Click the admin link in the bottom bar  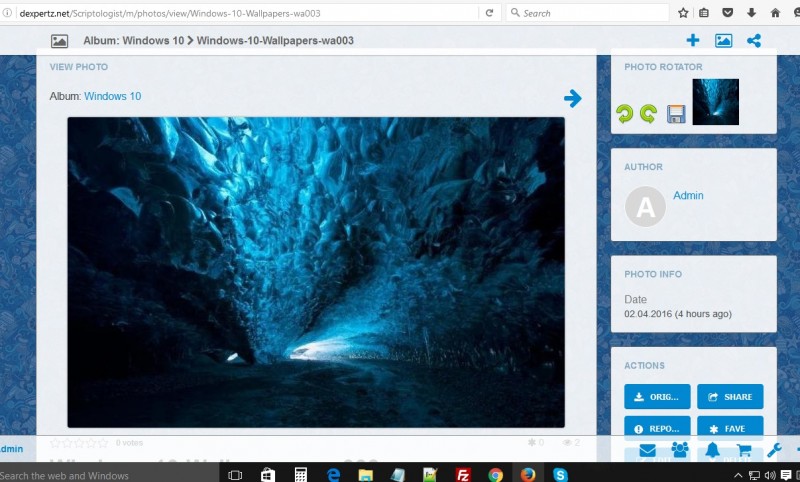point(12,449)
